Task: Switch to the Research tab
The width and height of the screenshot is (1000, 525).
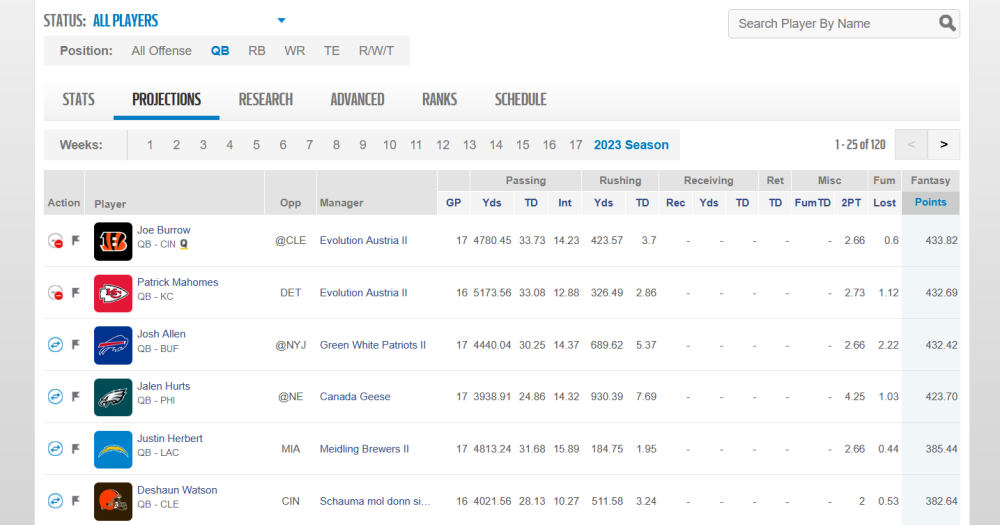Action: tap(265, 99)
